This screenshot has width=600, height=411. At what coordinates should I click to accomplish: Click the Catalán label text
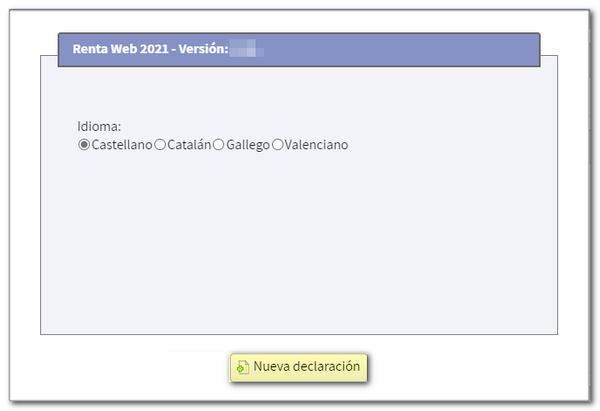click(189, 145)
